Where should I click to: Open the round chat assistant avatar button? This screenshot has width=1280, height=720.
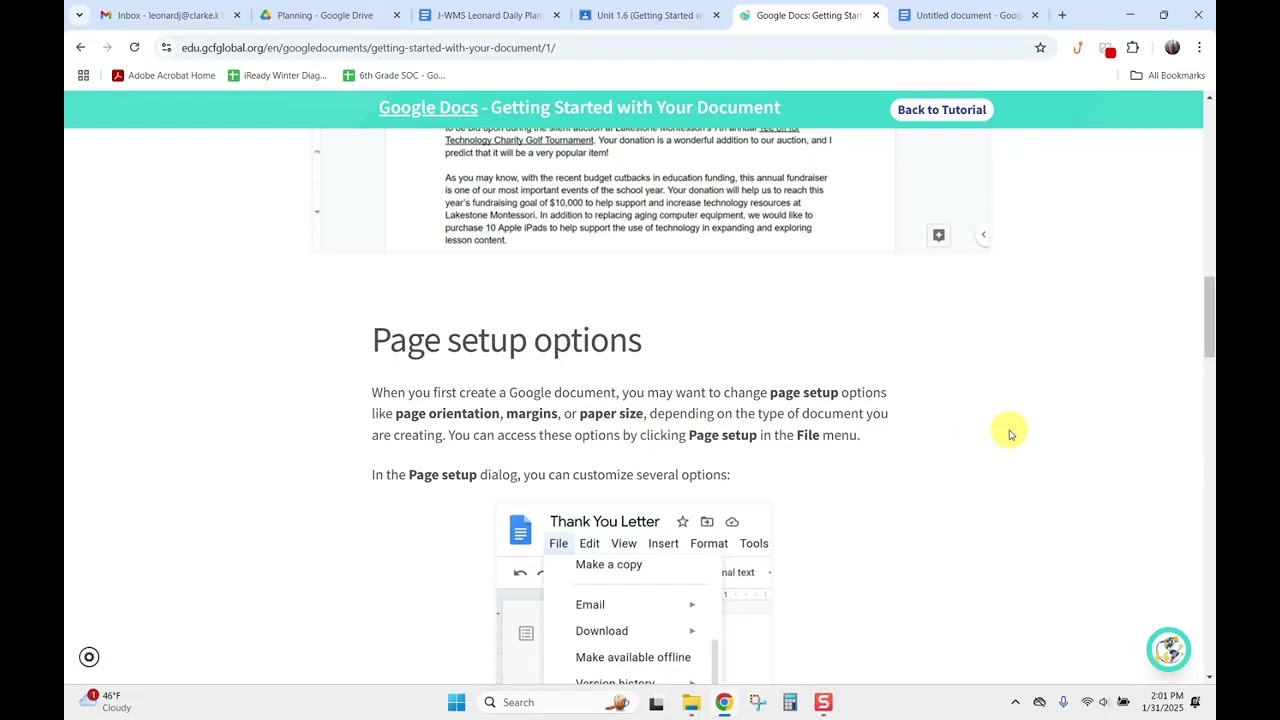tap(1168, 649)
